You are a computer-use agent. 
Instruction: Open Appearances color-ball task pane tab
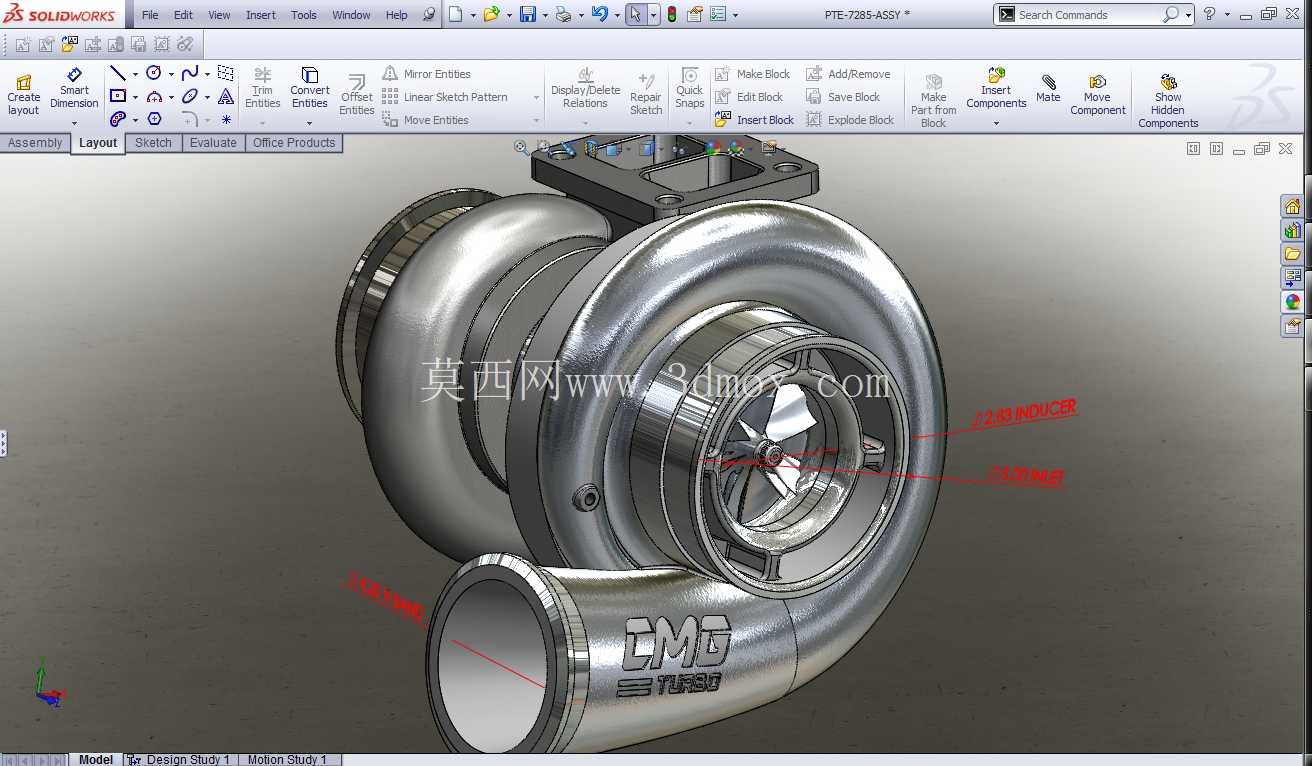pos(1293,302)
